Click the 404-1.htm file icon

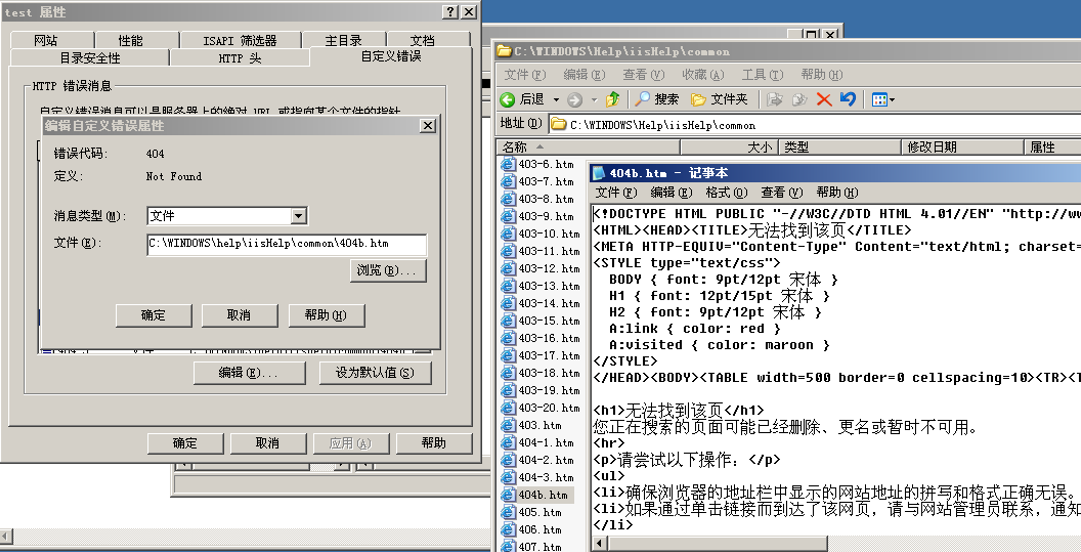pos(508,442)
